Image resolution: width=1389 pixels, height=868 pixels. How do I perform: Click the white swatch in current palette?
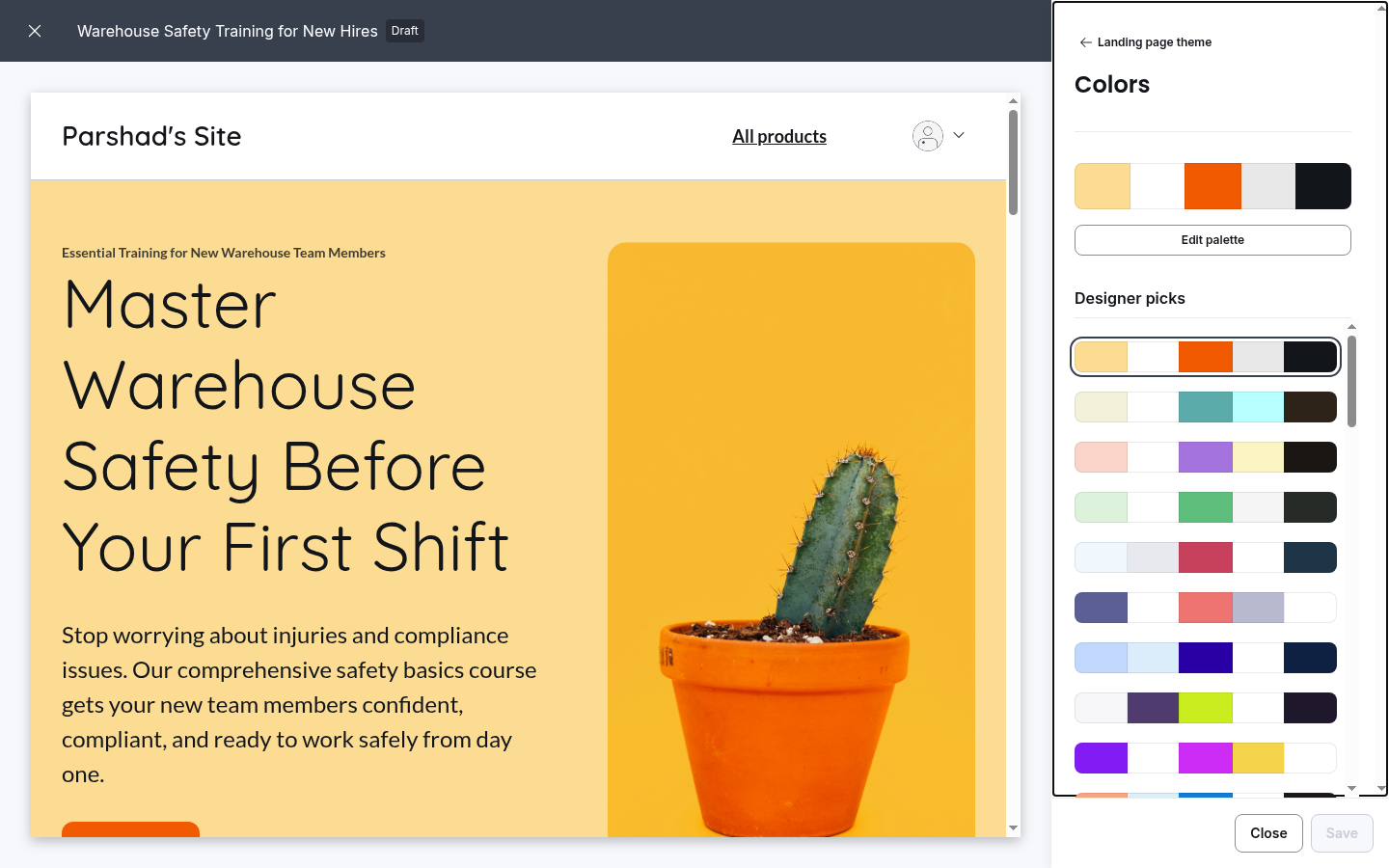pos(1157,186)
